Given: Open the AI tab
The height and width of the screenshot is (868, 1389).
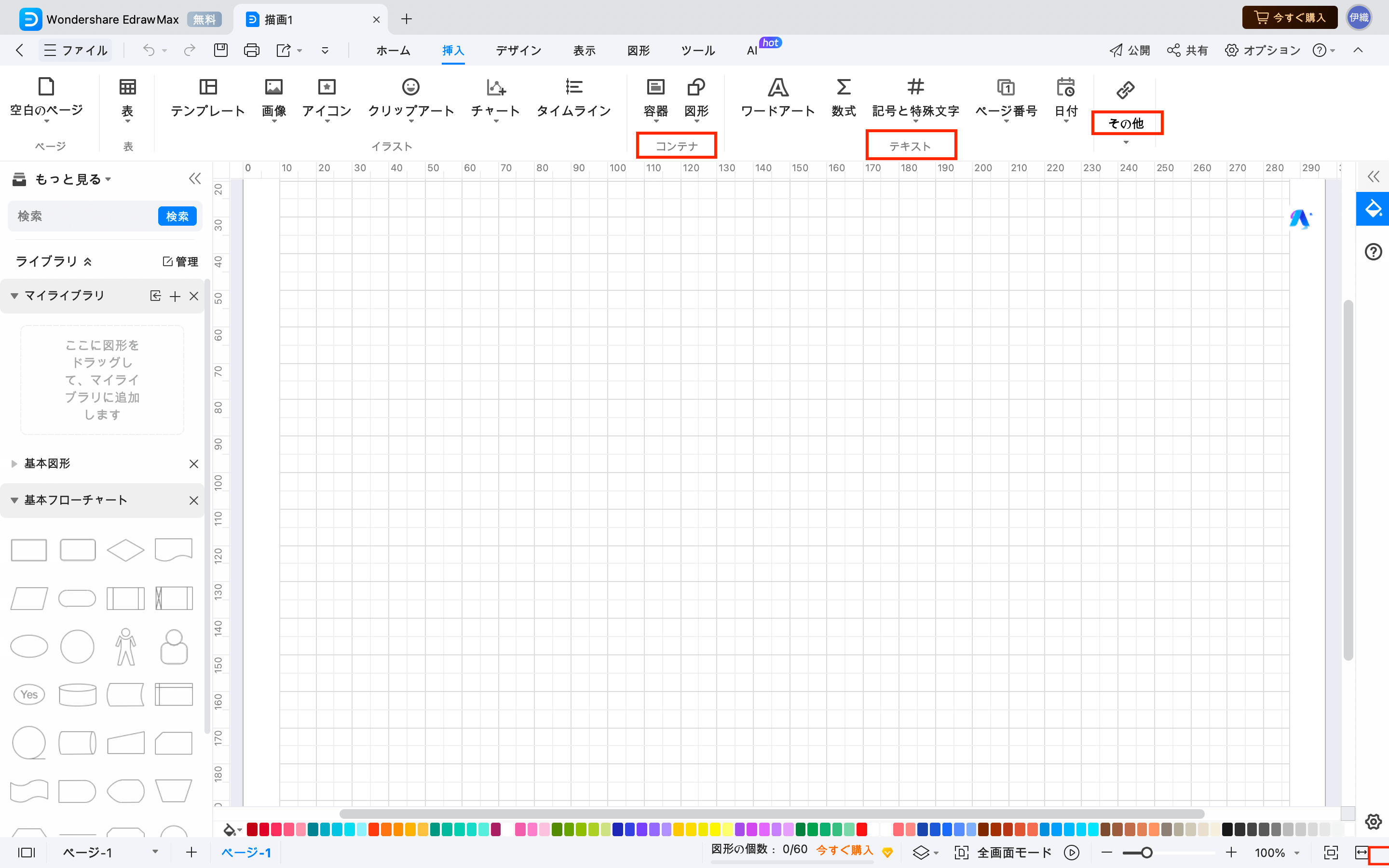Looking at the screenshot, I should [752, 51].
